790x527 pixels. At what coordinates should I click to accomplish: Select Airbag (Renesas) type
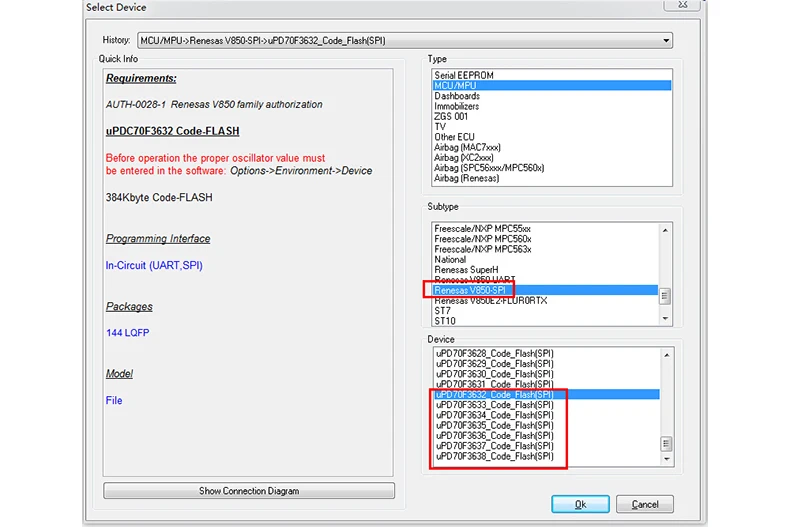tap(552, 178)
